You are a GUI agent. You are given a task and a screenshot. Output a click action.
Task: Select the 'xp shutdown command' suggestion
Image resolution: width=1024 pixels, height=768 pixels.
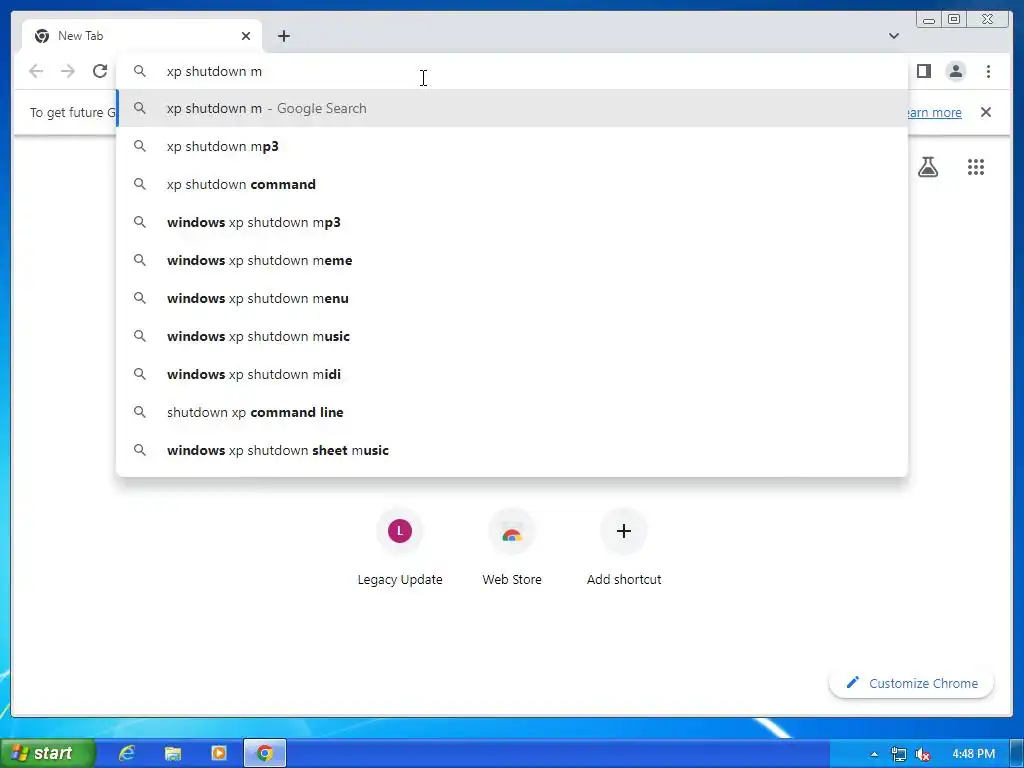coord(512,184)
